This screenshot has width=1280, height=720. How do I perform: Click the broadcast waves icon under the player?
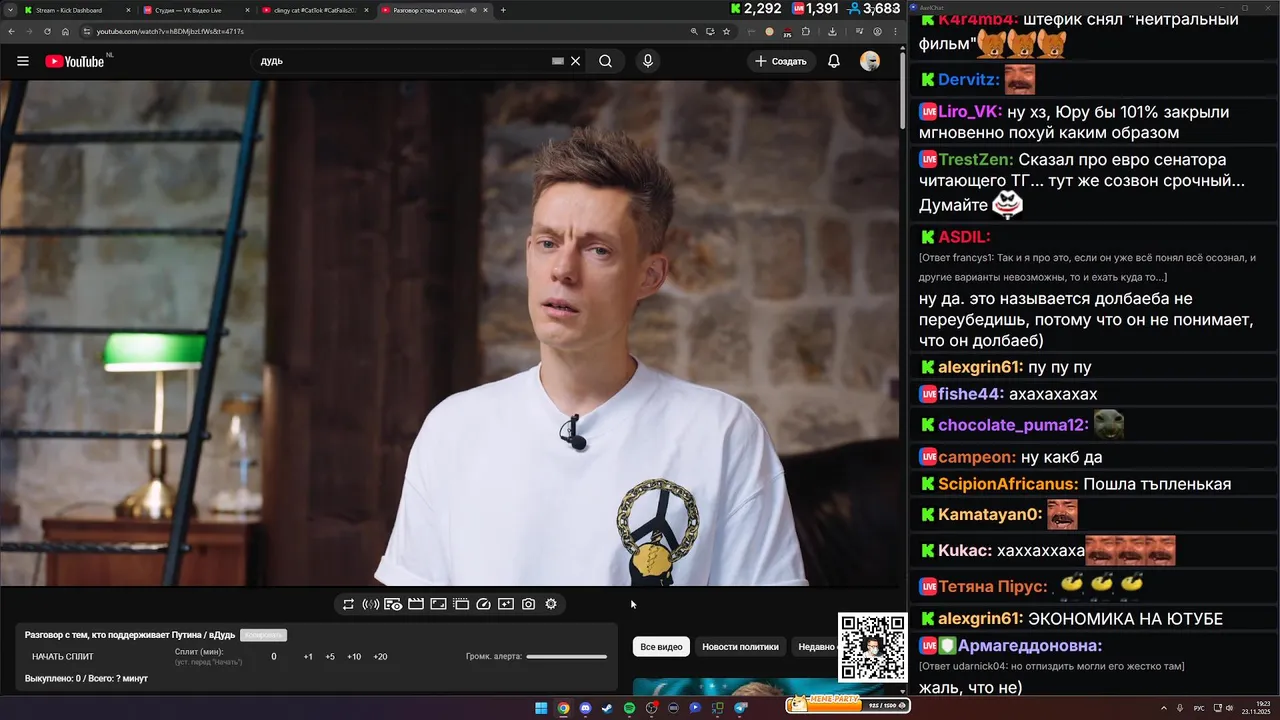point(370,604)
